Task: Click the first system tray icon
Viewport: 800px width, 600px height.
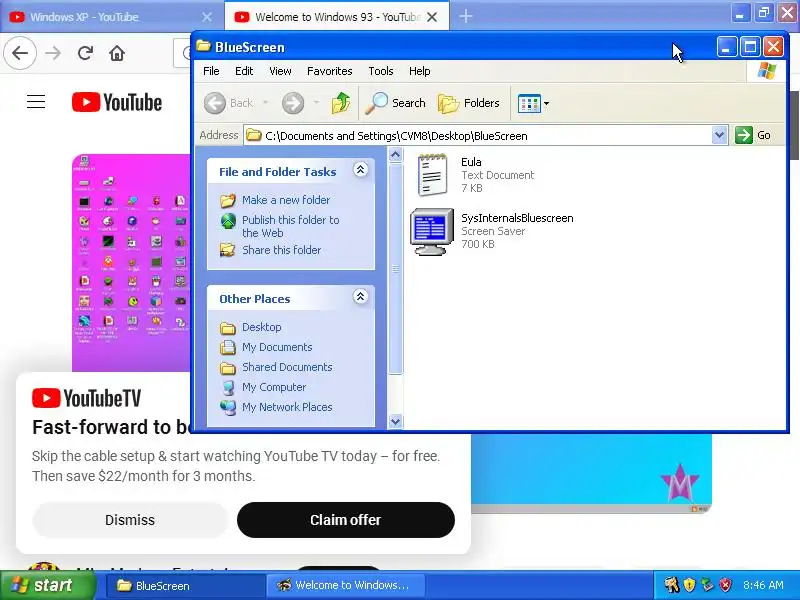Action: pyautogui.click(x=671, y=585)
